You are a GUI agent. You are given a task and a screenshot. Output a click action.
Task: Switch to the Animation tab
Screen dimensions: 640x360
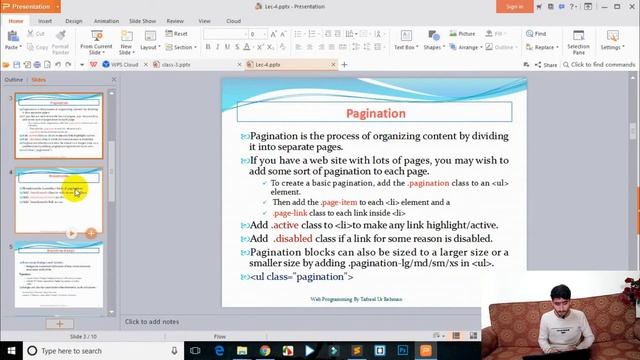107,21
